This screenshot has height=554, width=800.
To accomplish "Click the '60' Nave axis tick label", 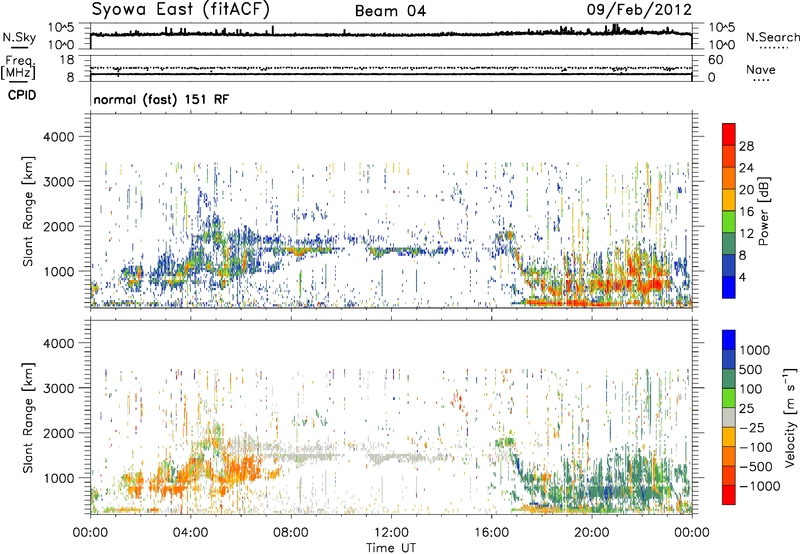I will 716,60.
